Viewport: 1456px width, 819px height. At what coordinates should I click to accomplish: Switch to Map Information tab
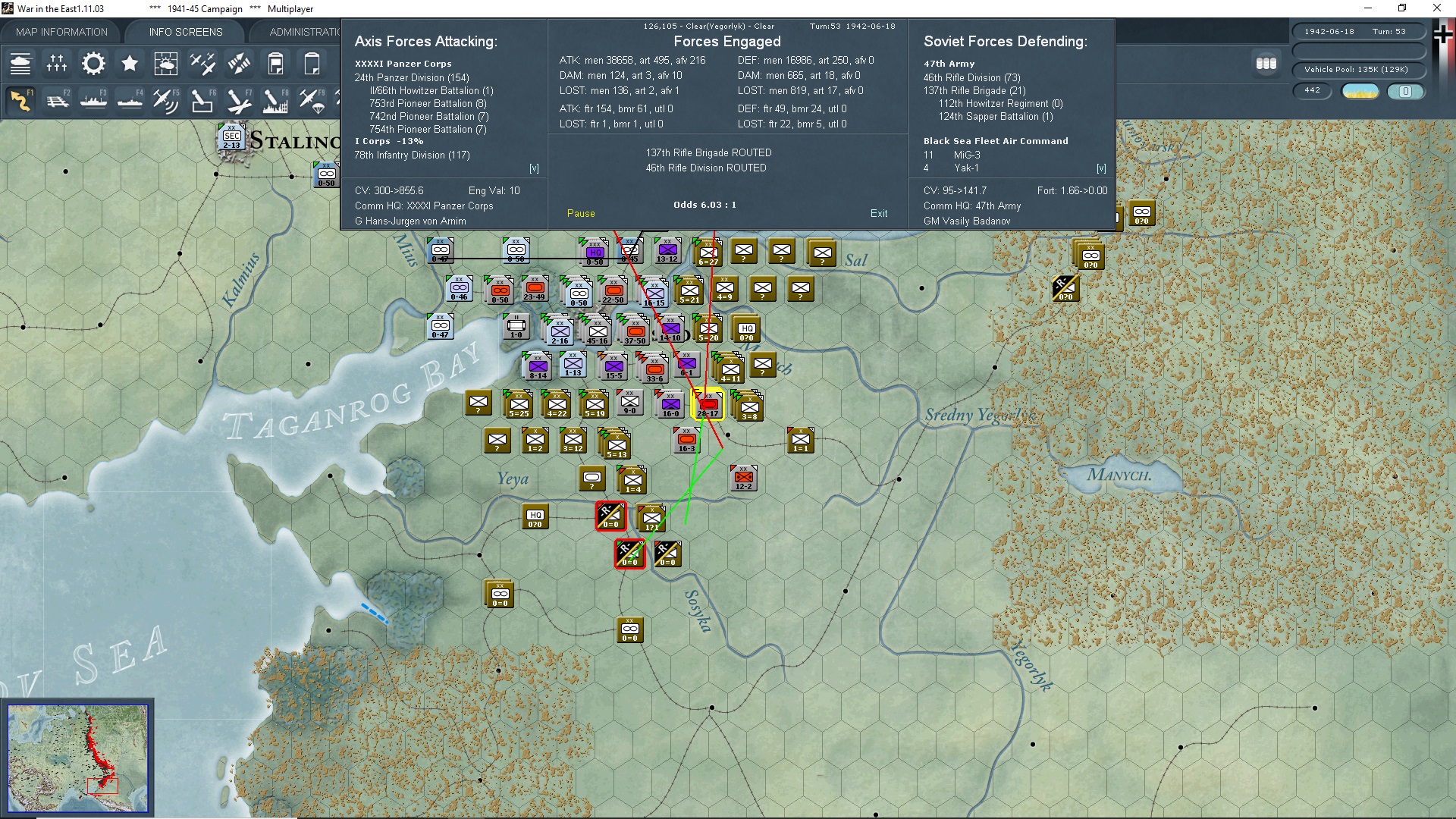coord(61,32)
